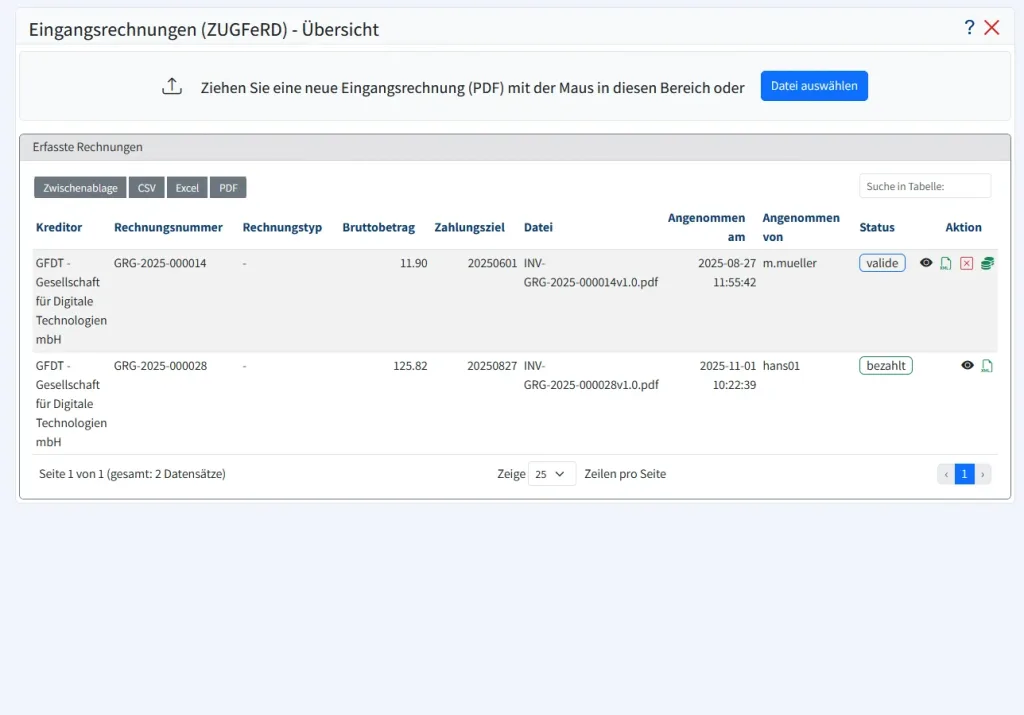Image resolution: width=1024 pixels, height=715 pixels.
Task: Click the 'Suche in Tabelle' search field
Action: coord(924,185)
